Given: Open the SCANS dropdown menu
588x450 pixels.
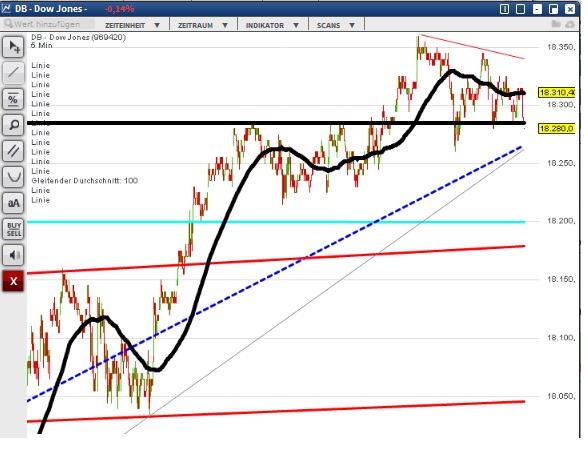Looking at the screenshot, I should (336, 25).
